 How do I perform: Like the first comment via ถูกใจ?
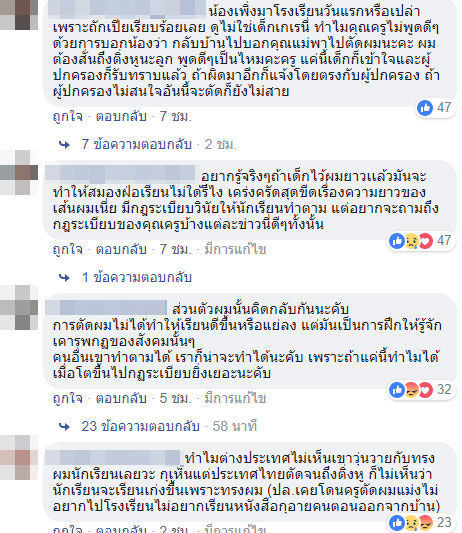(68, 117)
